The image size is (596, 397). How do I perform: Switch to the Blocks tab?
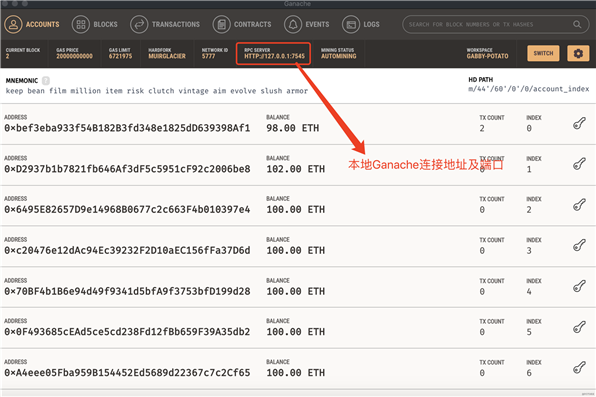[95, 24]
